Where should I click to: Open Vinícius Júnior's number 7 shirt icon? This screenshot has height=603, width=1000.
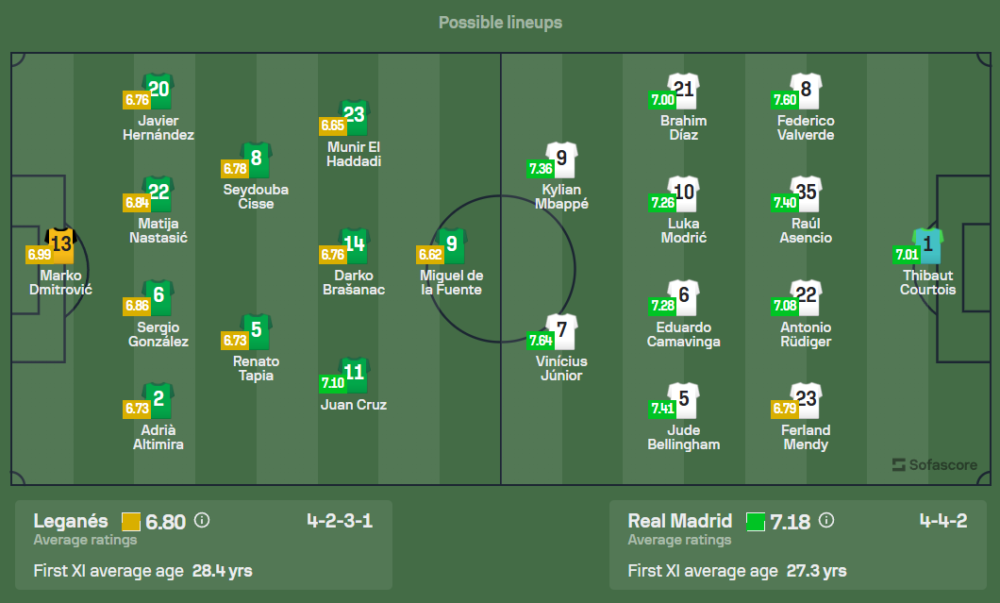coord(562,330)
